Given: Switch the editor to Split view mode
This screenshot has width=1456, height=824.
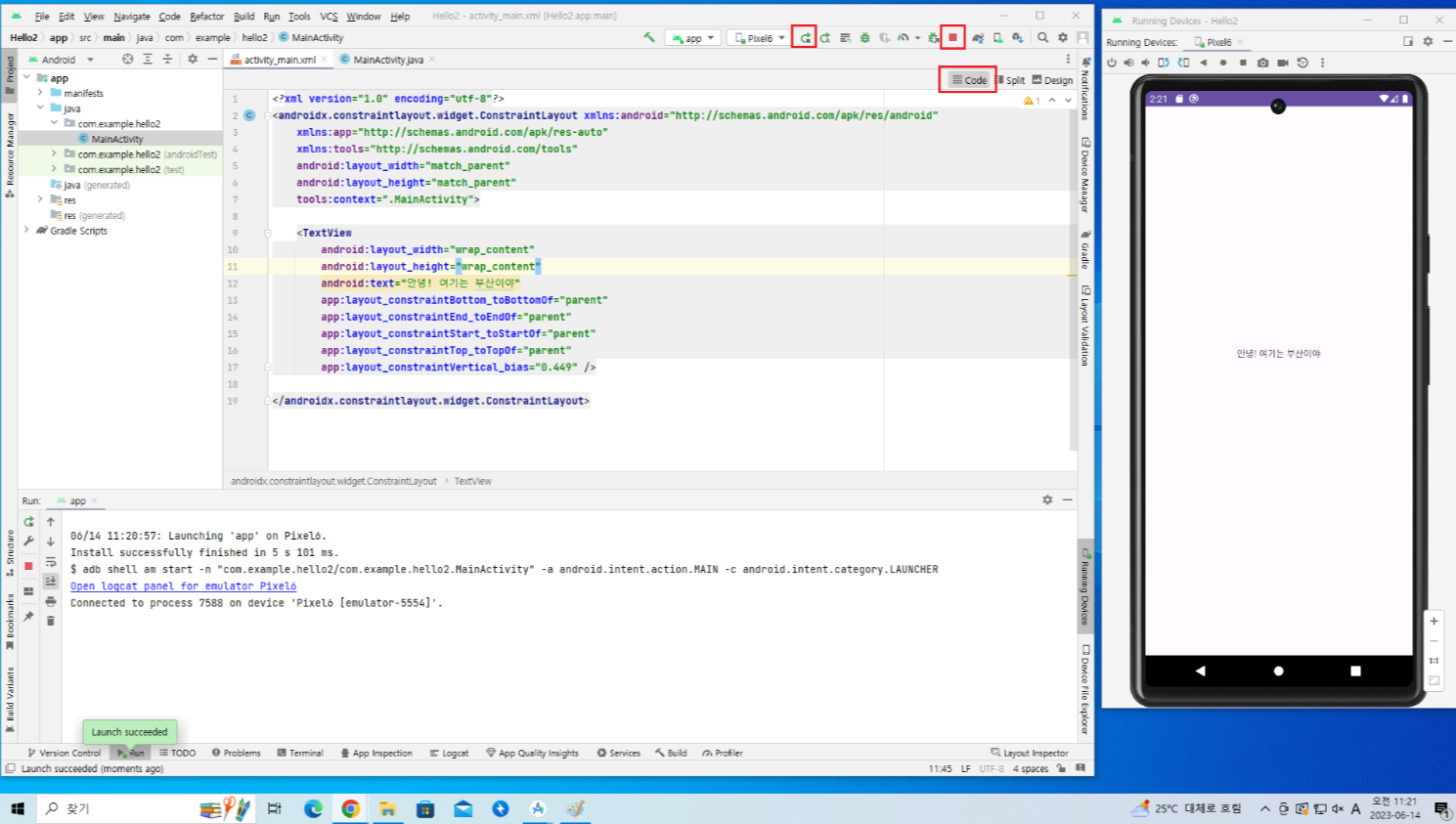Looking at the screenshot, I should pyautogui.click(x=1011, y=80).
